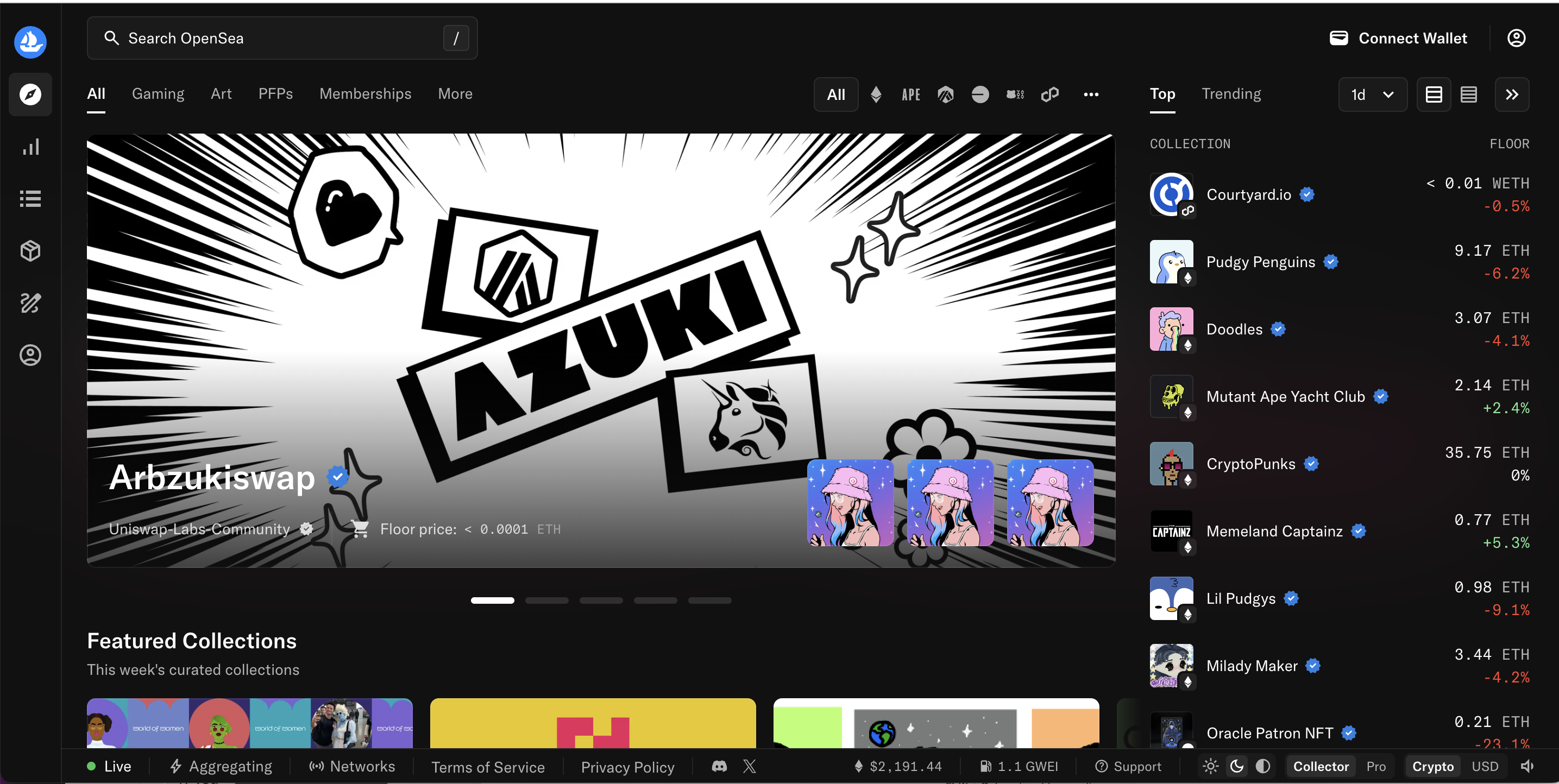Click the Search OpenSea field
1559x784 pixels.
[x=282, y=38]
